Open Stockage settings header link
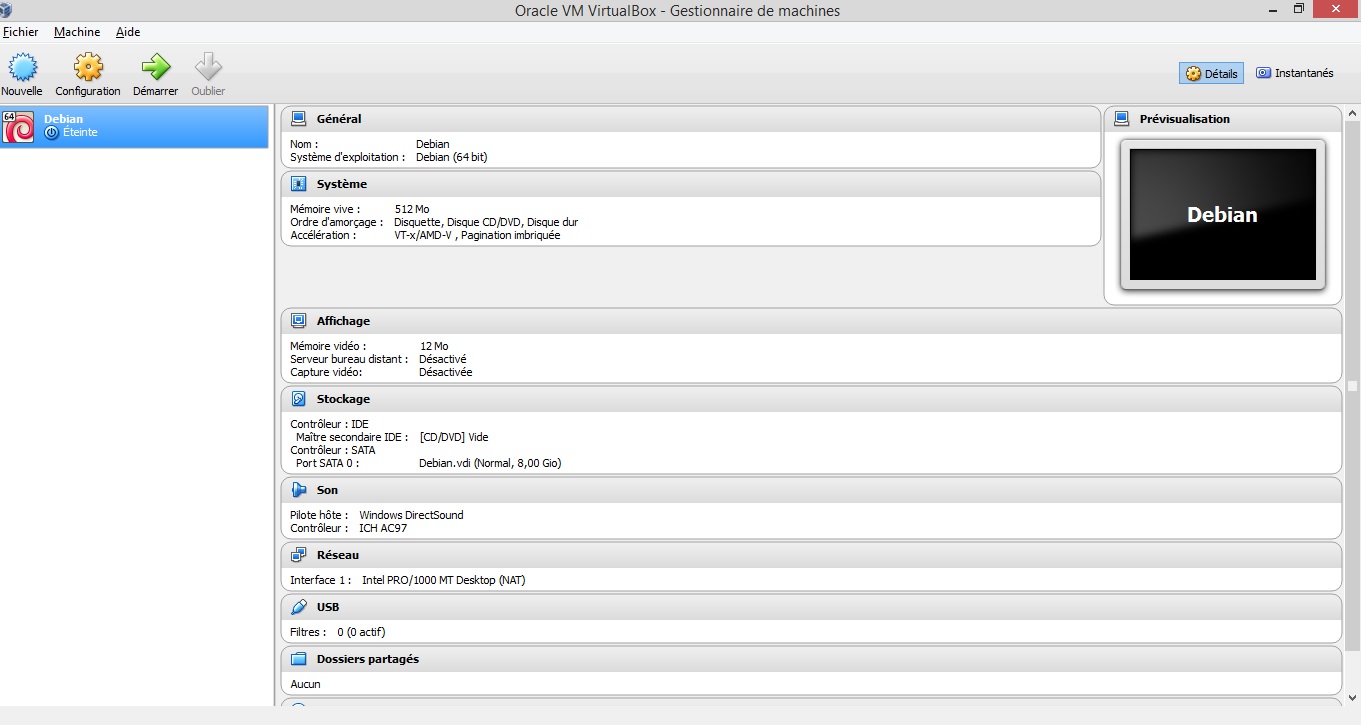The width and height of the screenshot is (1361, 725). click(x=343, y=399)
